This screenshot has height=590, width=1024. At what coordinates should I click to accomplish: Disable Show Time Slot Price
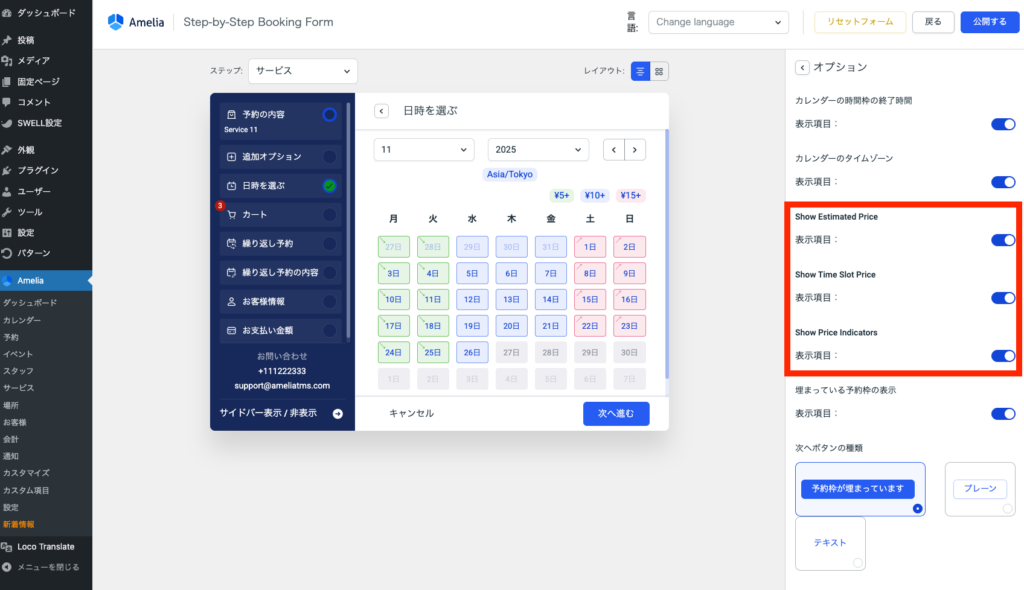tap(1002, 298)
